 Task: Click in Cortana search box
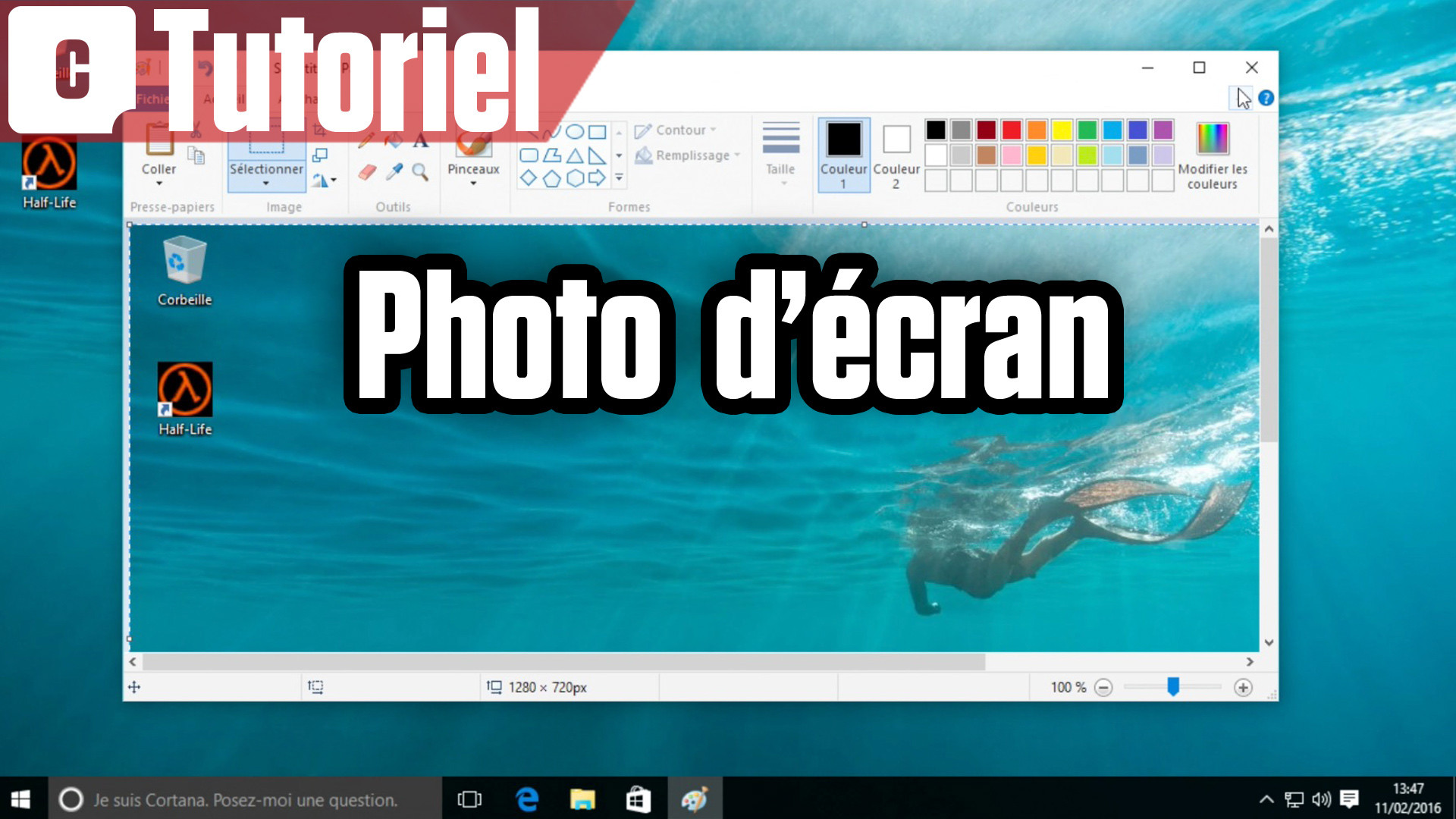(246, 799)
